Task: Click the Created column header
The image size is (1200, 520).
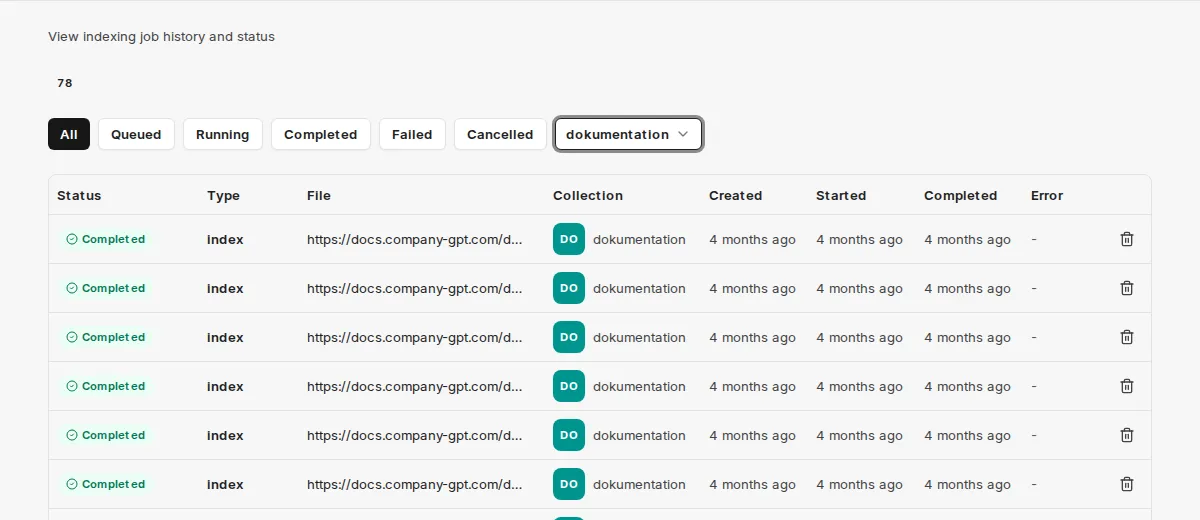Action: (735, 195)
